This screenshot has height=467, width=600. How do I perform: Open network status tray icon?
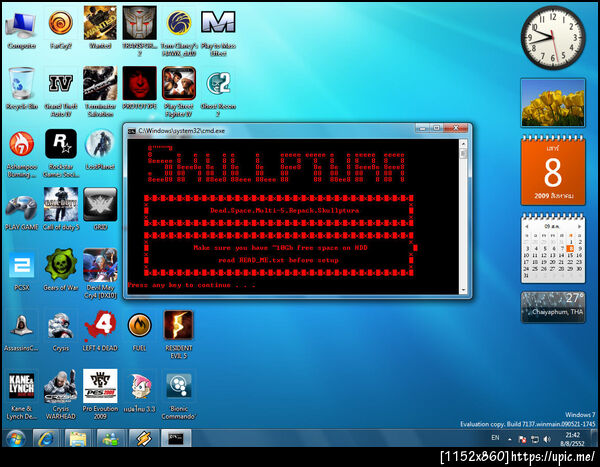[x=535, y=439]
